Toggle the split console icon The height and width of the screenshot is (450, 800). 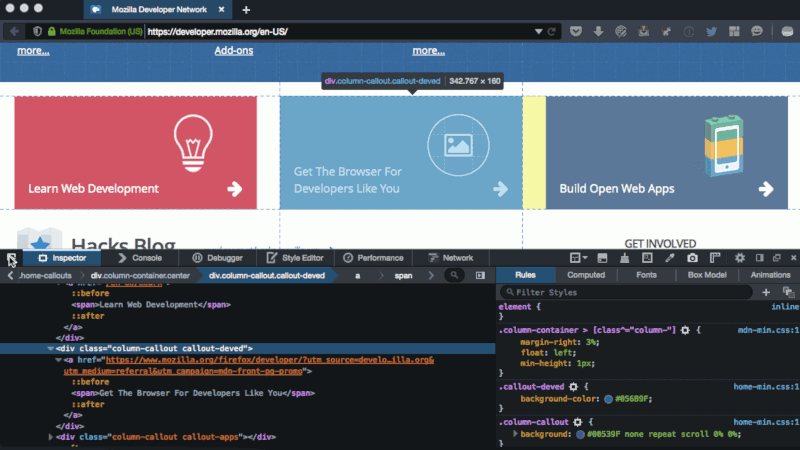tap(602, 258)
